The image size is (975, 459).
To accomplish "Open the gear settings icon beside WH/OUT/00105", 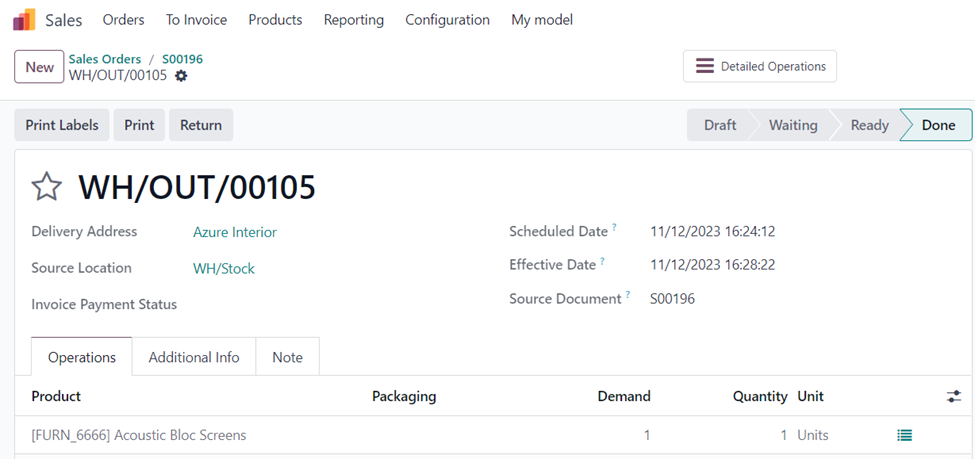I will coord(181,76).
